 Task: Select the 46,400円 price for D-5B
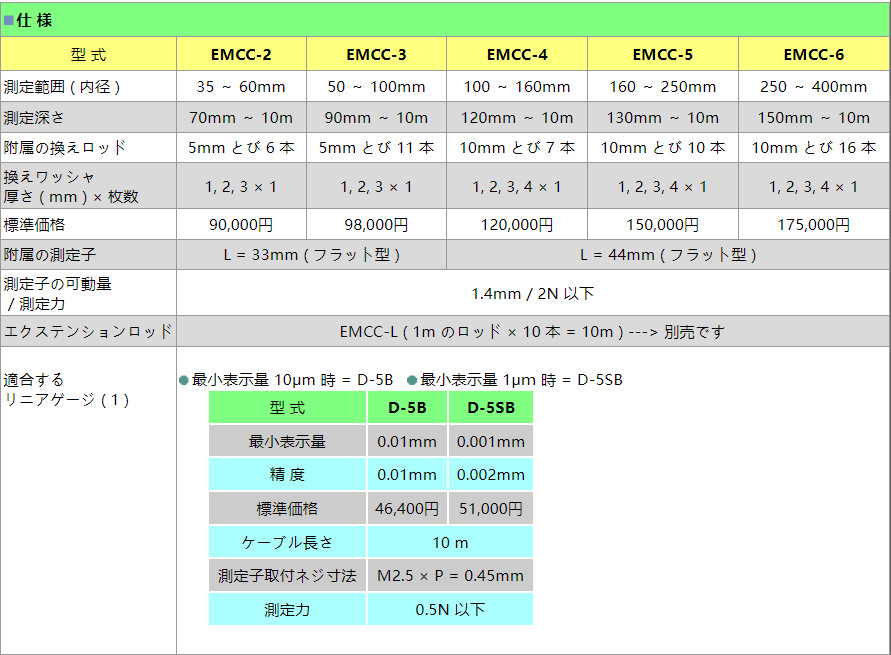coord(407,508)
